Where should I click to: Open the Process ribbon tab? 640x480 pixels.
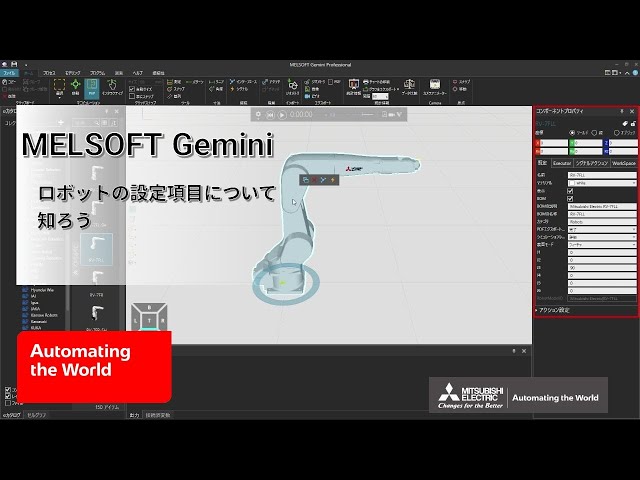coord(49,73)
